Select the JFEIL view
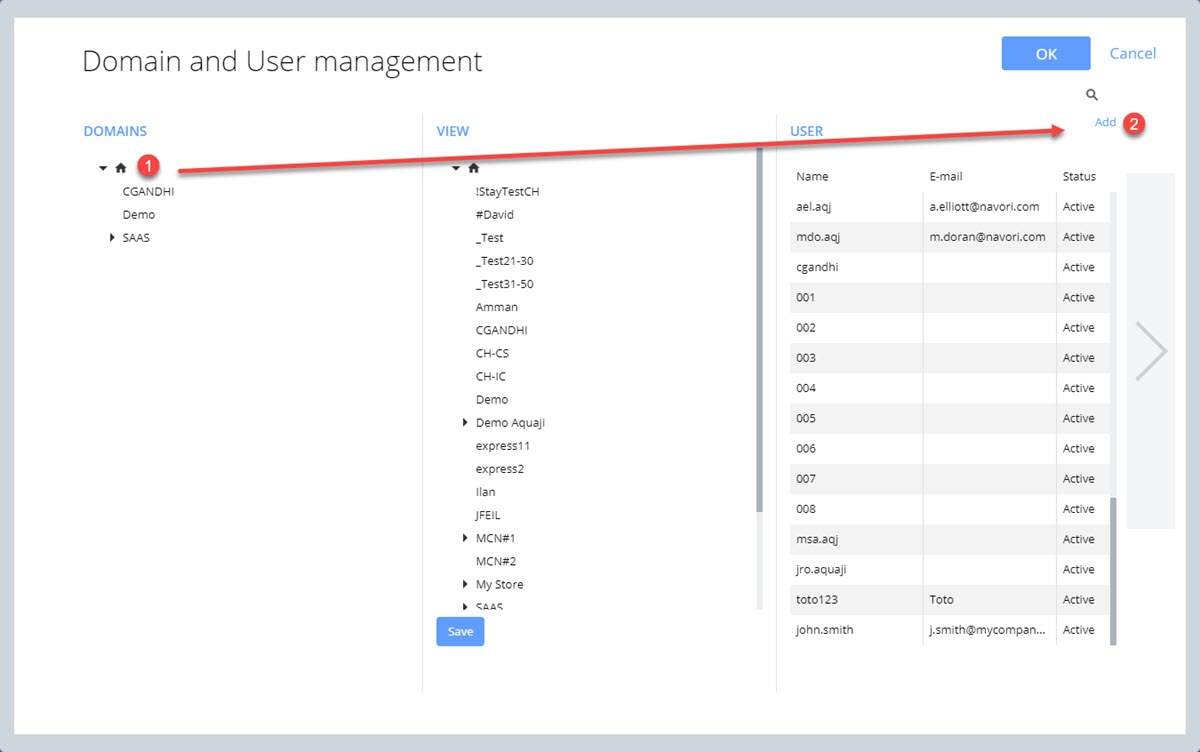 pyautogui.click(x=488, y=515)
